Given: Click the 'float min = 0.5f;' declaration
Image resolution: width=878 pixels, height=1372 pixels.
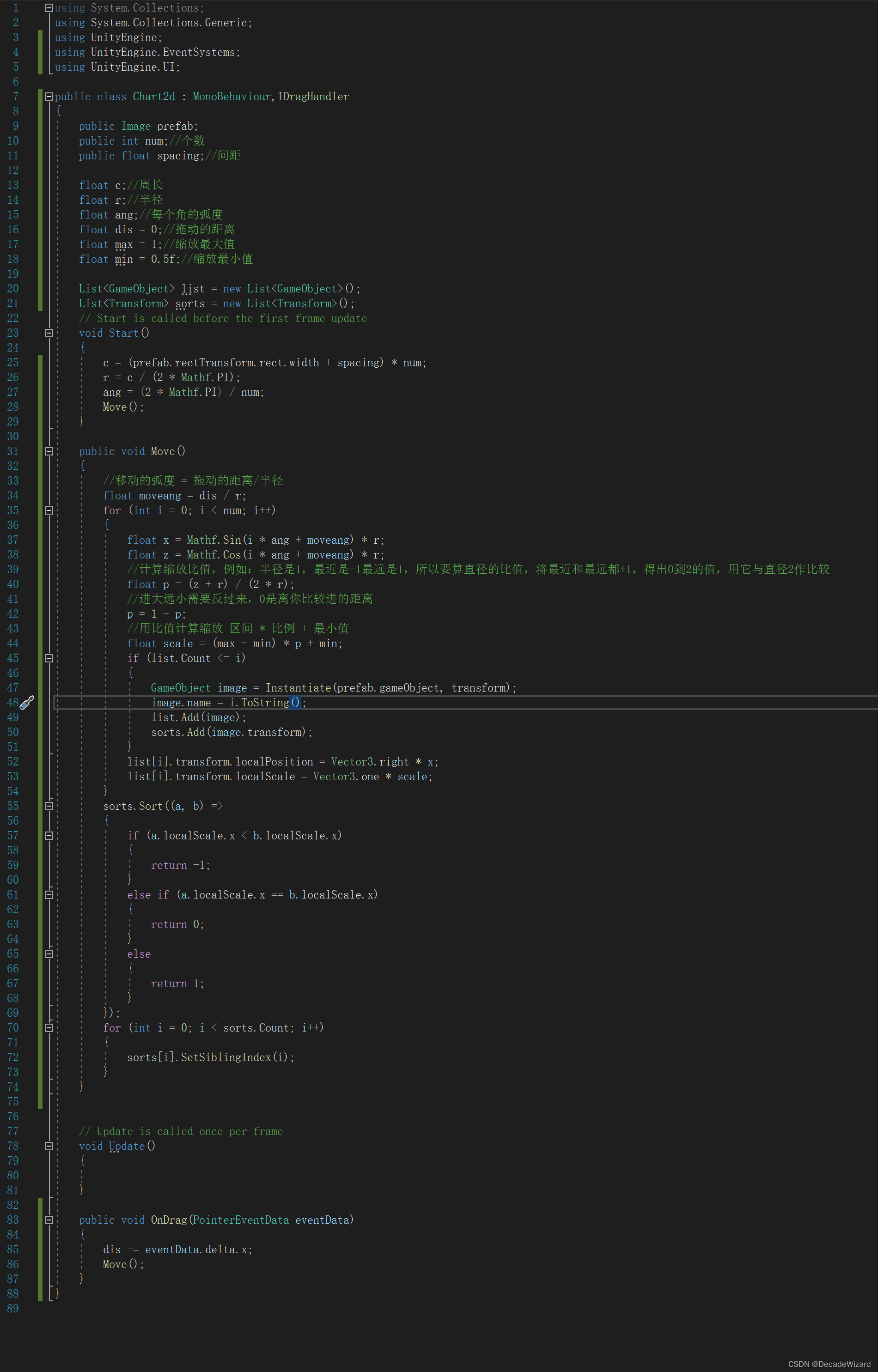Looking at the screenshot, I should coord(129,259).
